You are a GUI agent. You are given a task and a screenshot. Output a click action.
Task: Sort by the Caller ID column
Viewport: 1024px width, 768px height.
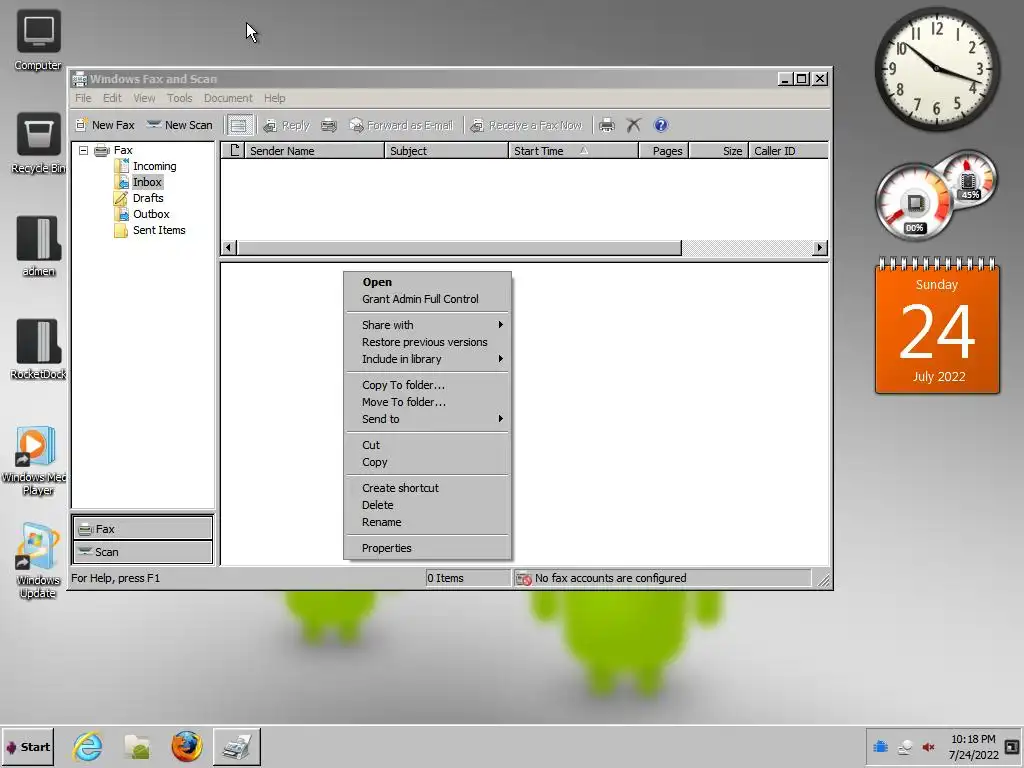[788, 151]
